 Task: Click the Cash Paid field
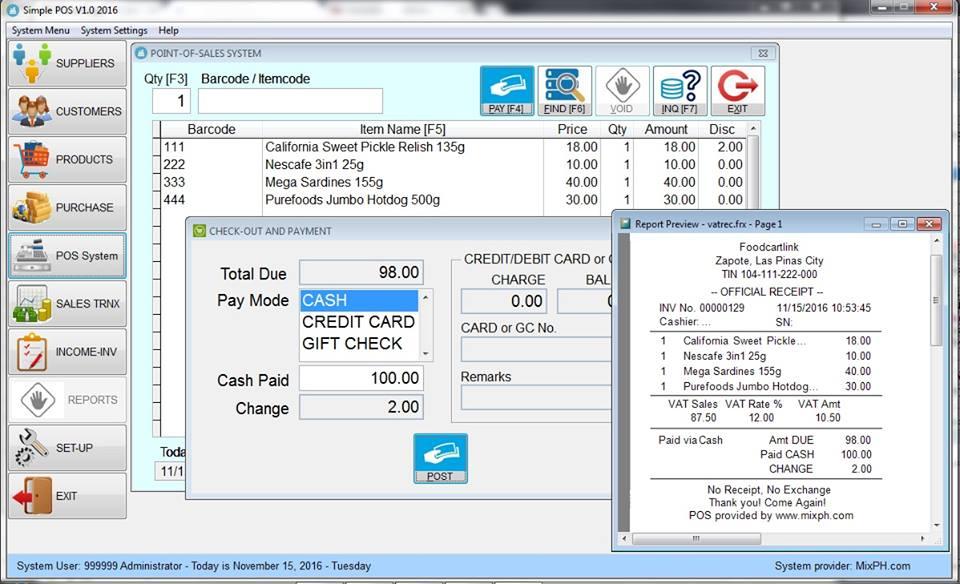pos(361,378)
